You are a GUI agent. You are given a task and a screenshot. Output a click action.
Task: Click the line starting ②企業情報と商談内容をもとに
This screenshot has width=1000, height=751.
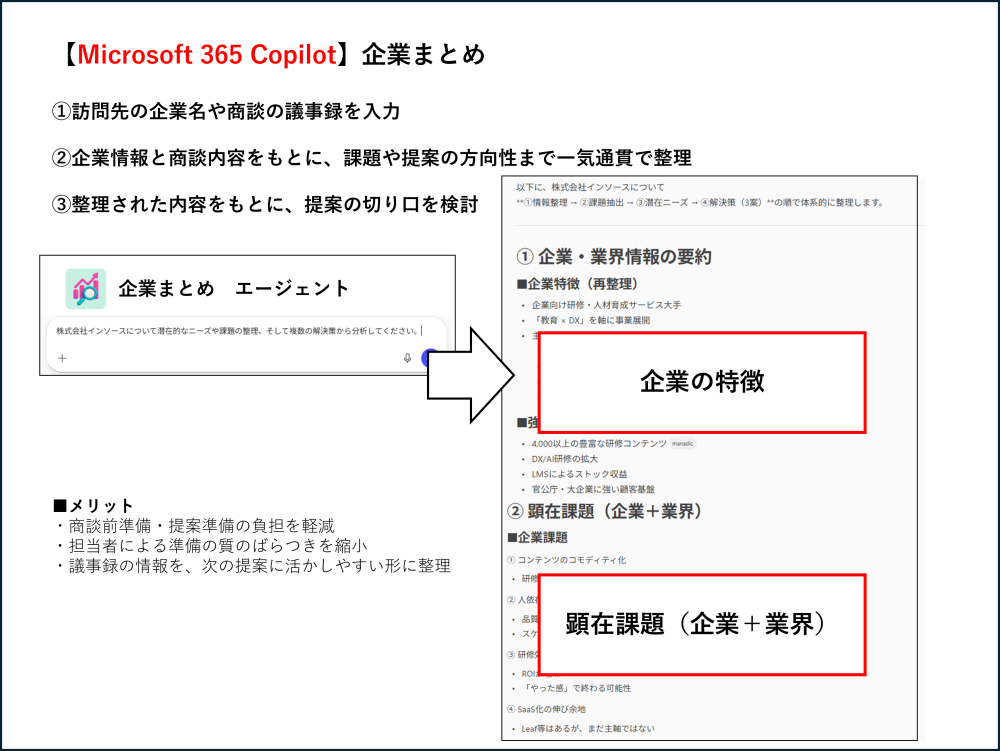tap(371, 158)
